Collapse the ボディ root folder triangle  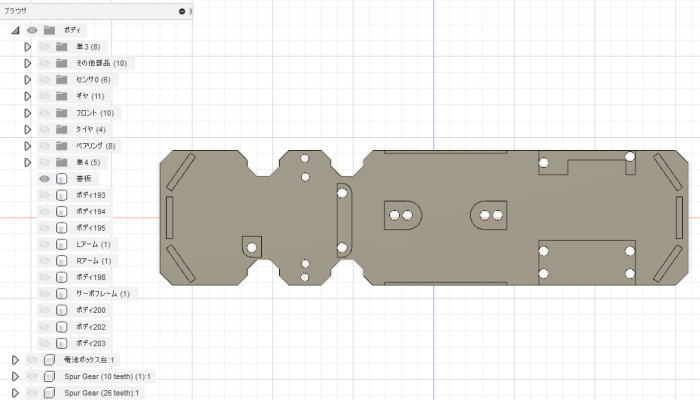[16, 30]
